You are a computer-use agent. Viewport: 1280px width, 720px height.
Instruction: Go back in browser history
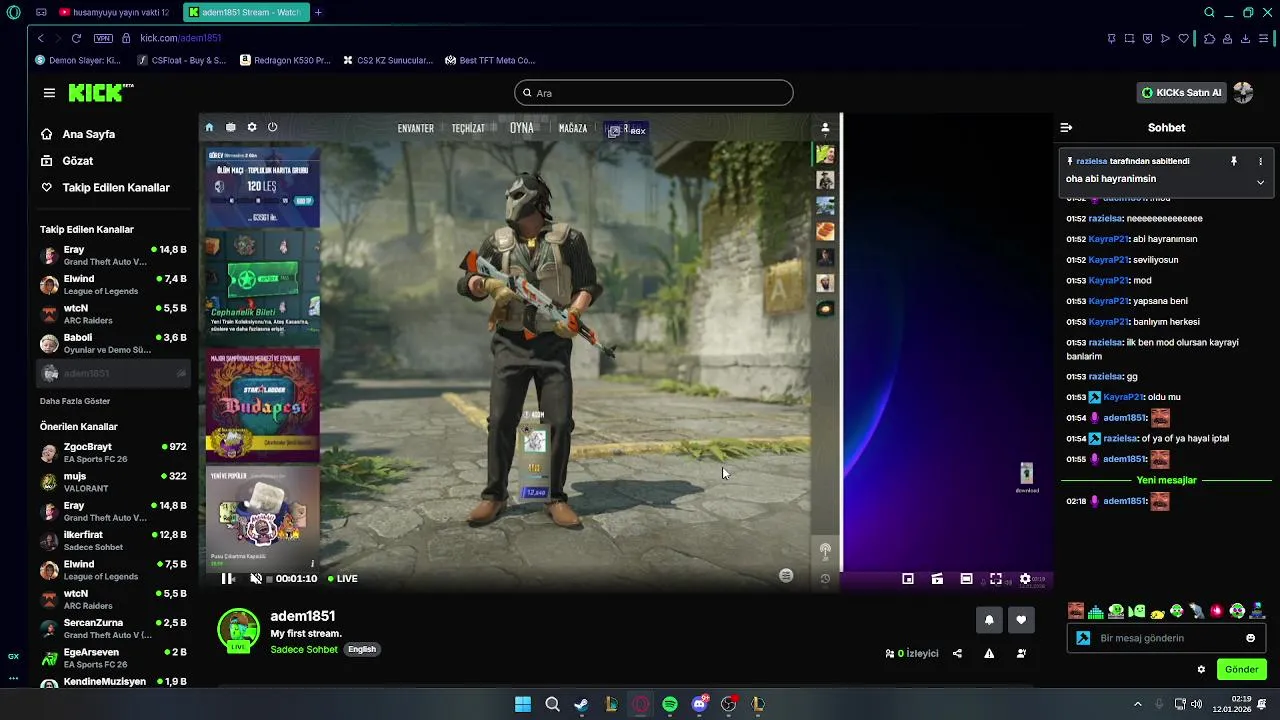pos(40,38)
